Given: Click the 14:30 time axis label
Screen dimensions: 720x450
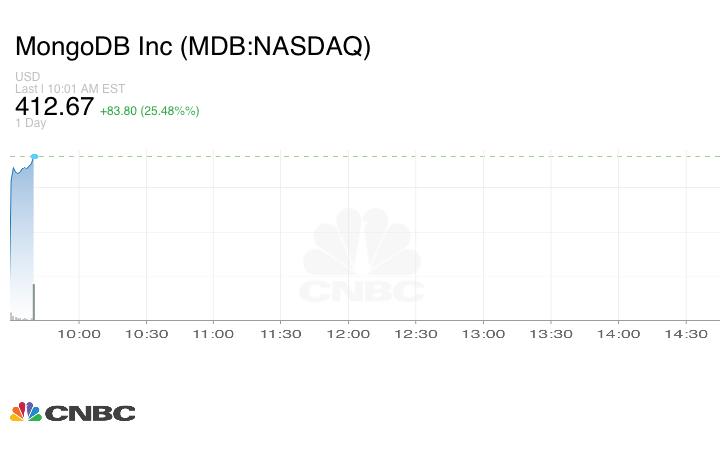Looking at the screenshot, I should pos(686,333).
